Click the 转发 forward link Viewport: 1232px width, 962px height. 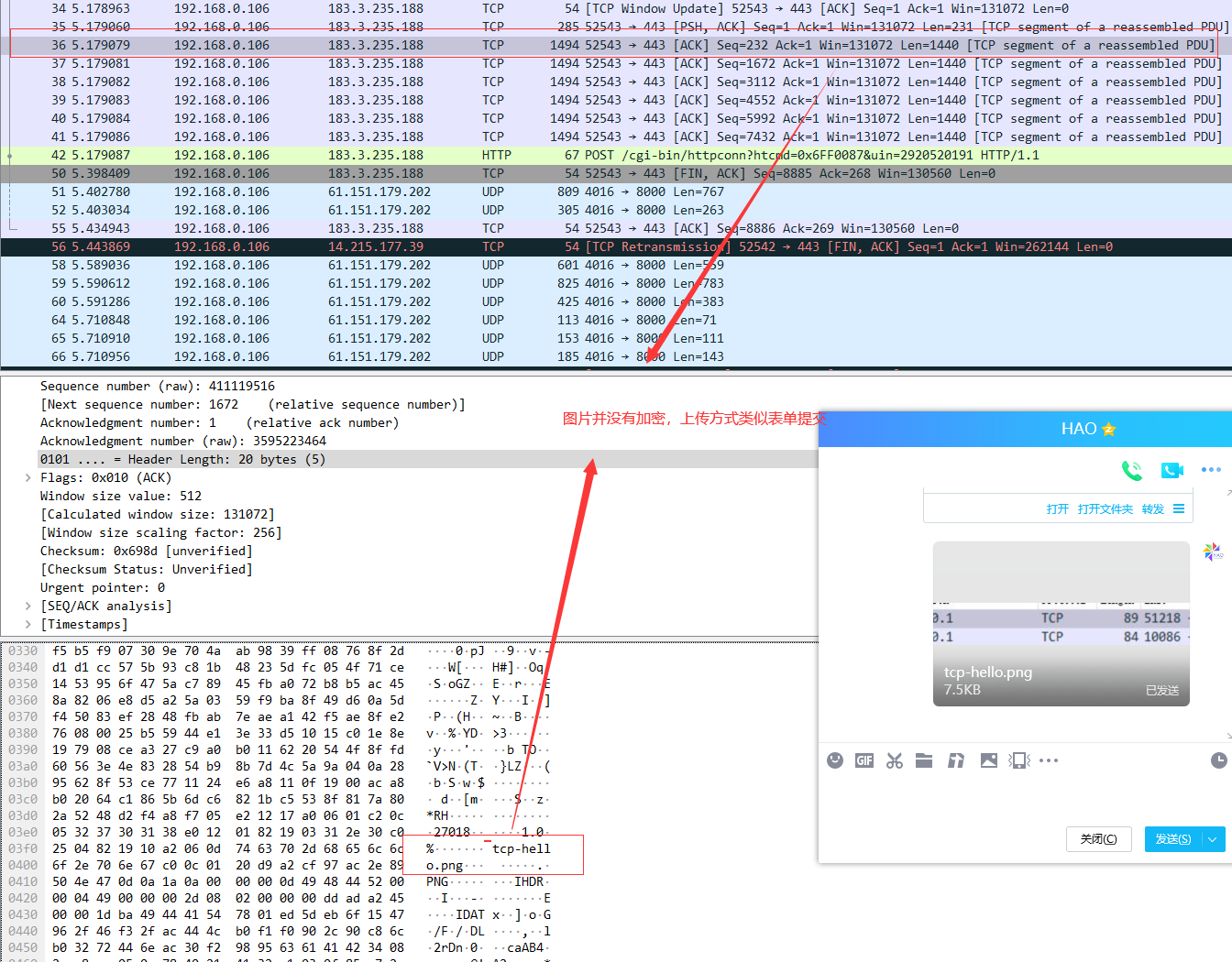coord(1153,508)
